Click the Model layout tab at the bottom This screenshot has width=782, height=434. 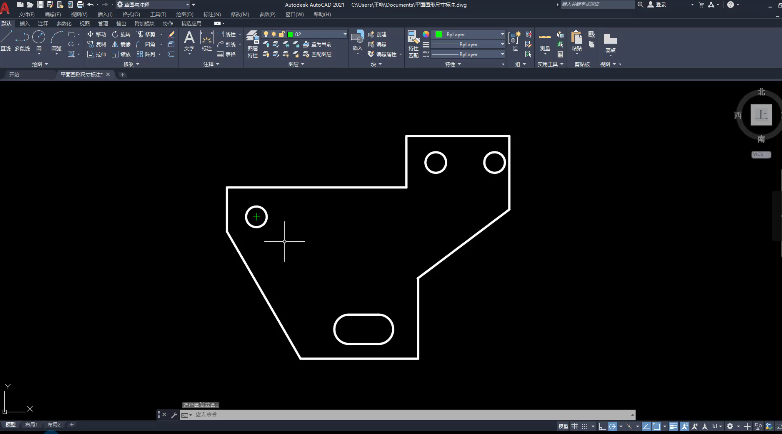[x=10, y=425]
